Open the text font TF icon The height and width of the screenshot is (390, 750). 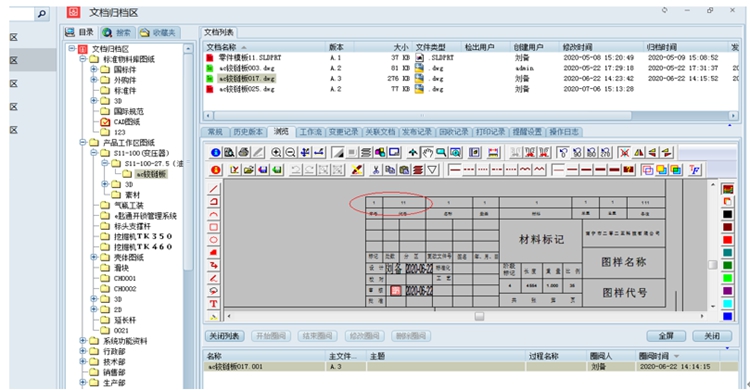coord(694,169)
